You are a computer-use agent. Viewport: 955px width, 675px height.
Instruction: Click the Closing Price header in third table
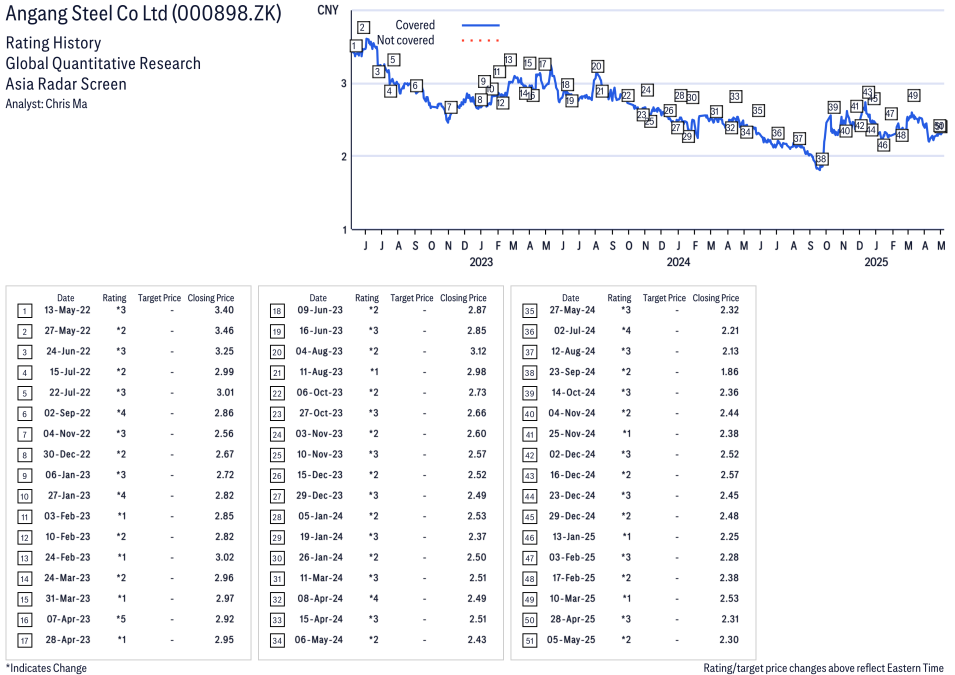716,298
